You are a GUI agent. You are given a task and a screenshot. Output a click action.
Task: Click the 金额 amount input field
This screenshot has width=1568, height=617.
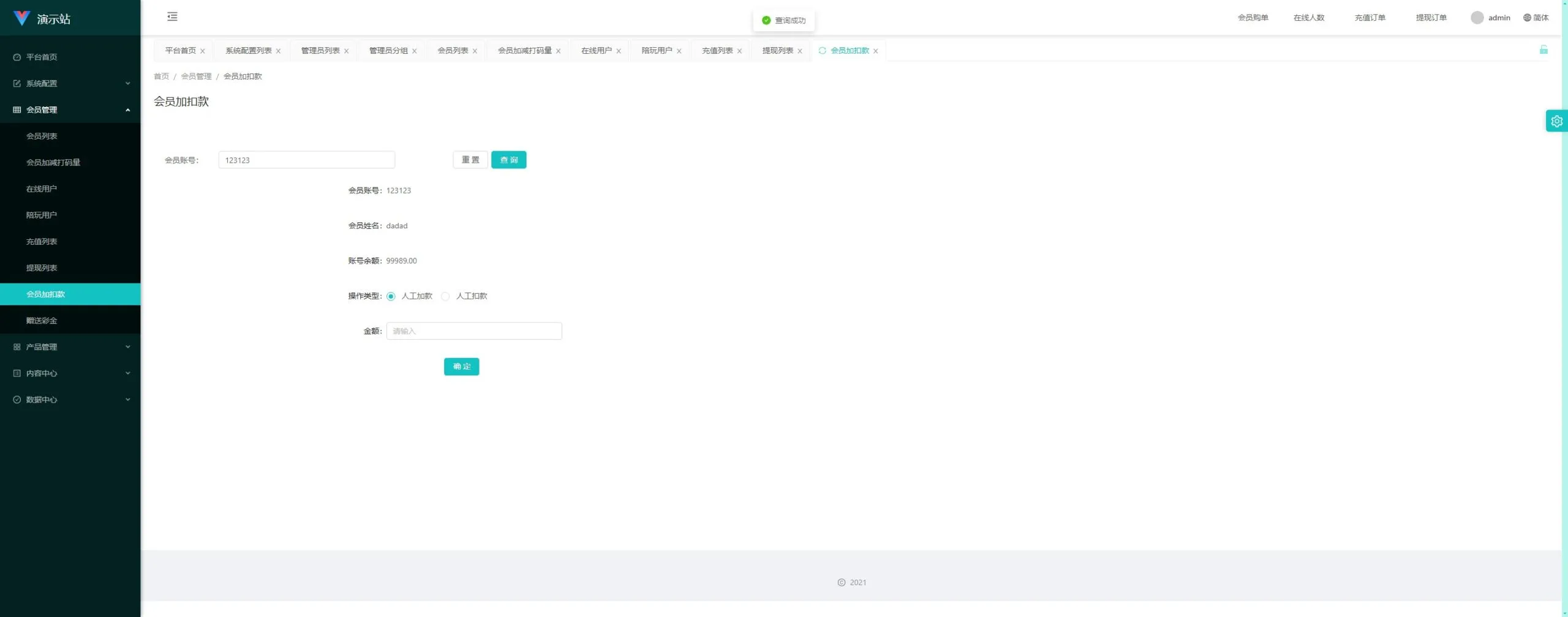coord(474,331)
